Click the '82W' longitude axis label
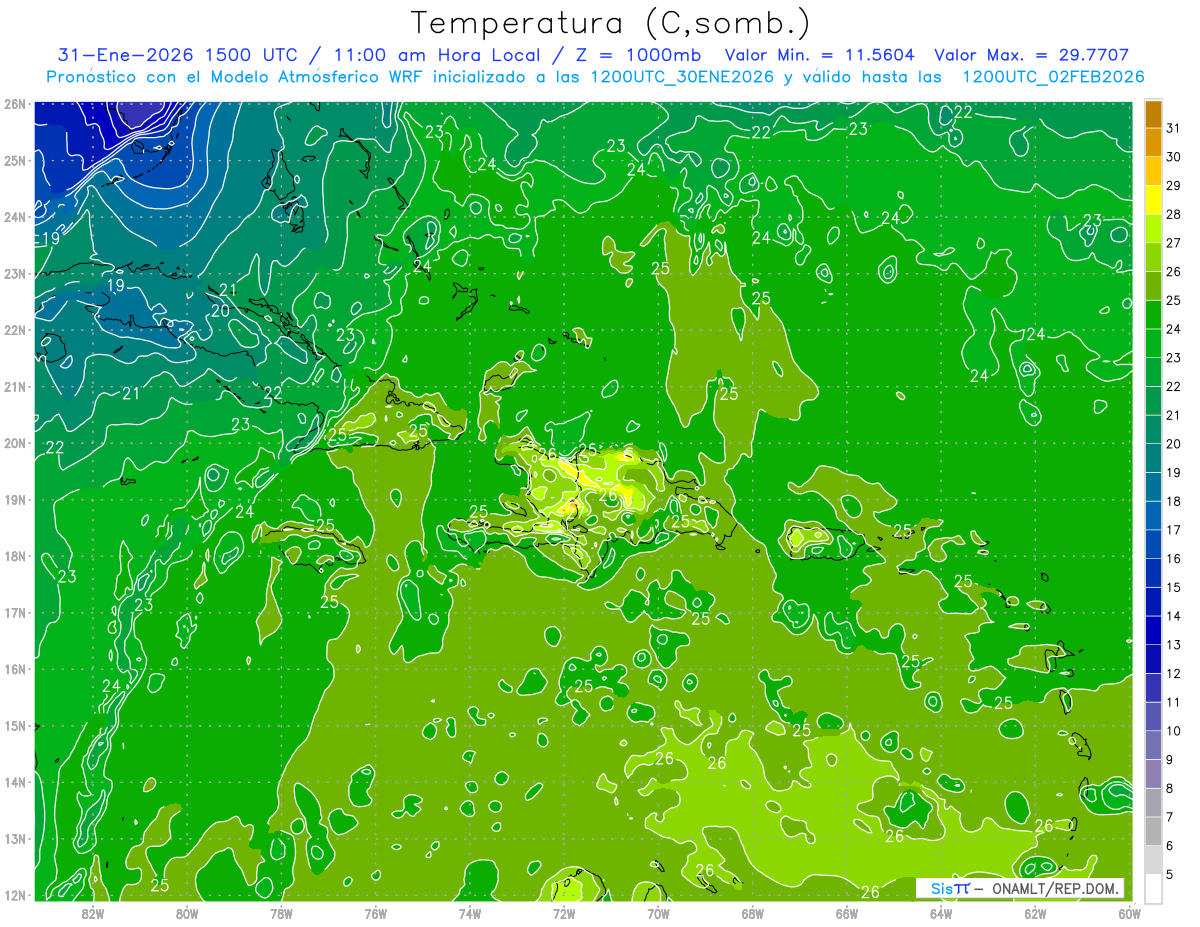1200x927 pixels. click(x=93, y=913)
